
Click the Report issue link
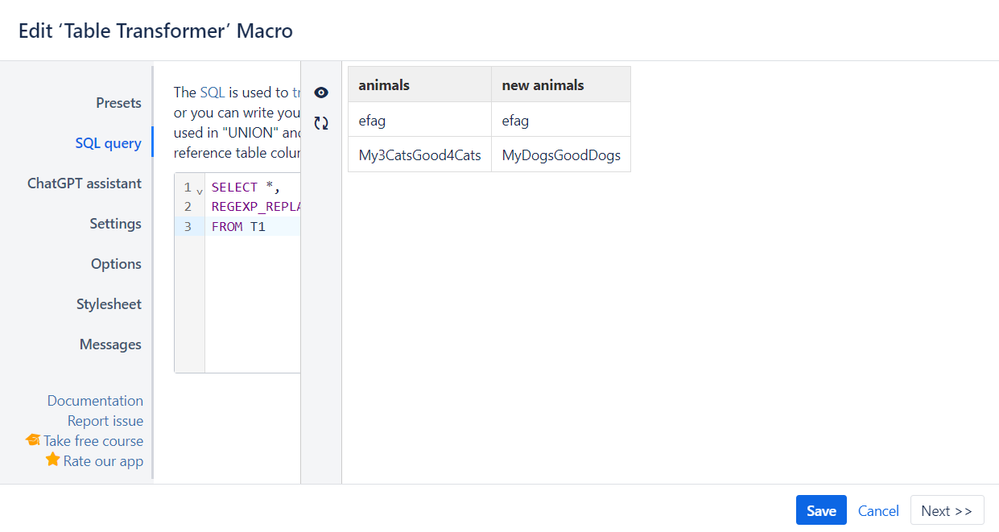tap(105, 421)
